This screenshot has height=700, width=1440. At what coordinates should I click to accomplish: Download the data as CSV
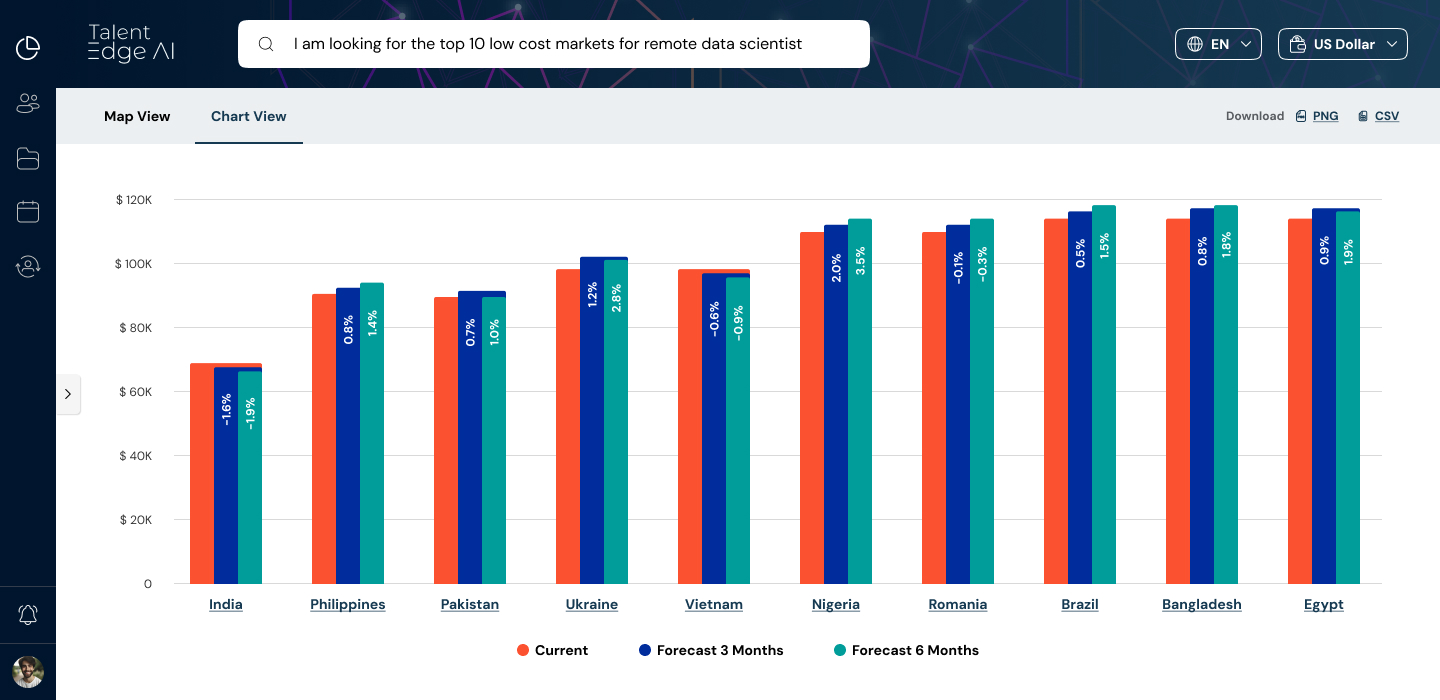(1379, 116)
